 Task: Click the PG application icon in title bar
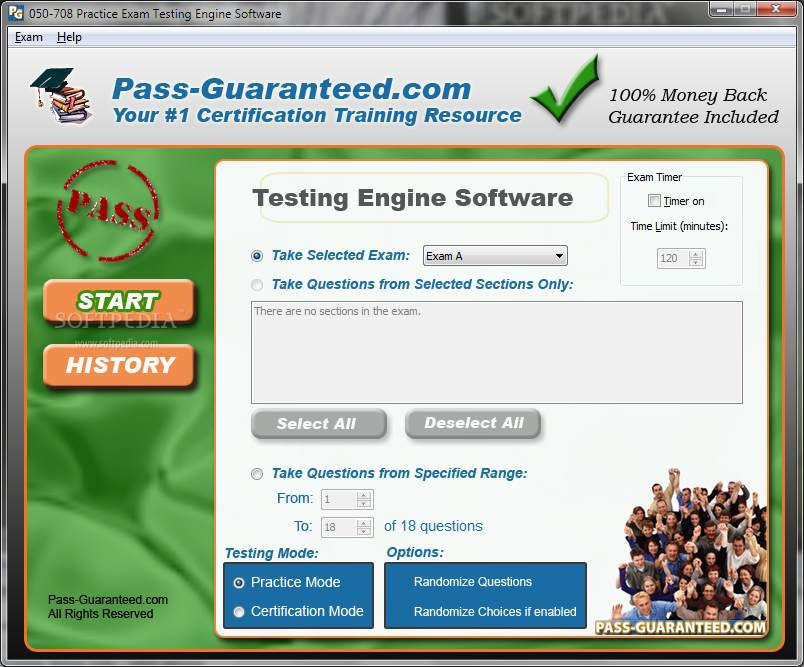[x=16, y=13]
